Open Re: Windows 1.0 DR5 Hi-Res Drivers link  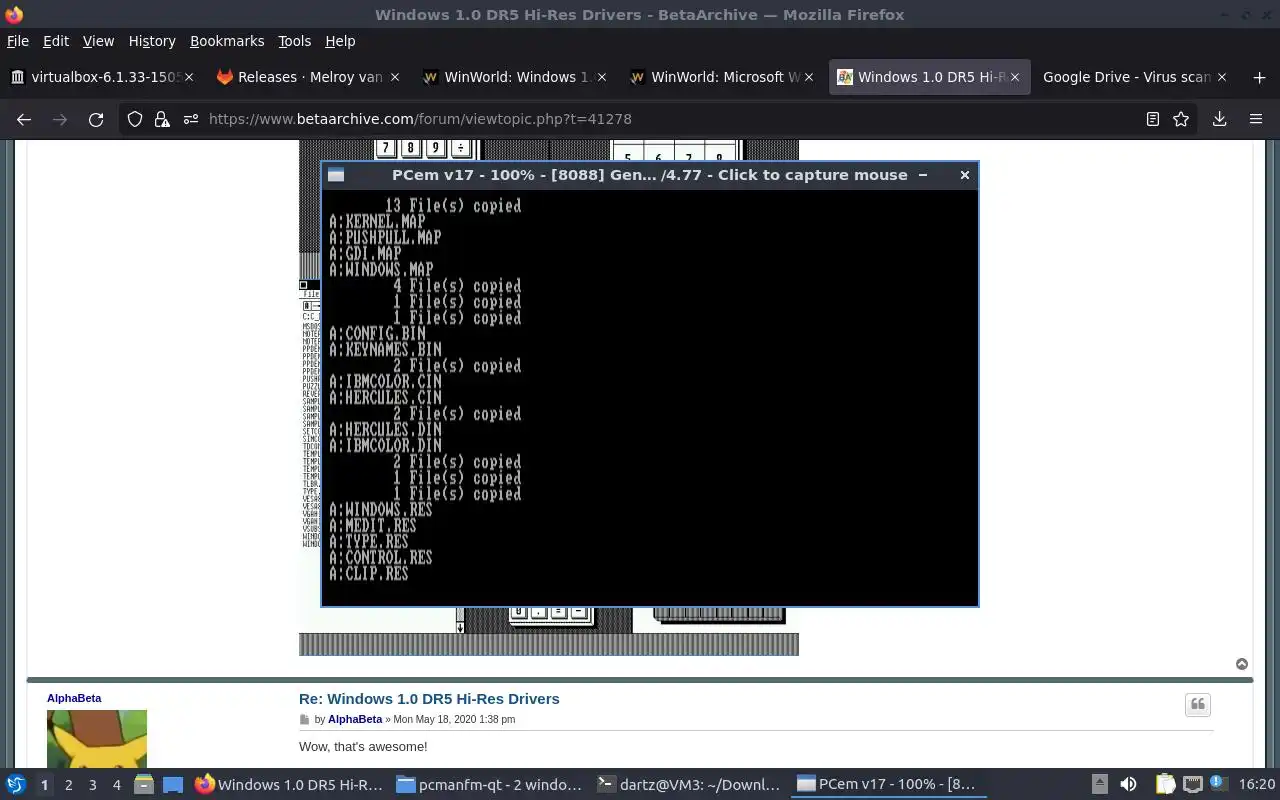pyautogui.click(x=429, y=699)
